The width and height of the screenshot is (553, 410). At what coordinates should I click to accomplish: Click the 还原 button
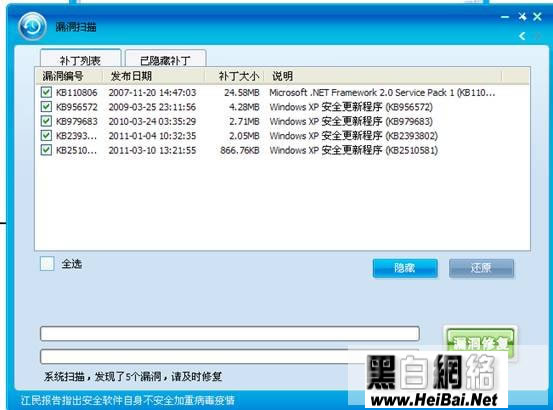(481, 268)
